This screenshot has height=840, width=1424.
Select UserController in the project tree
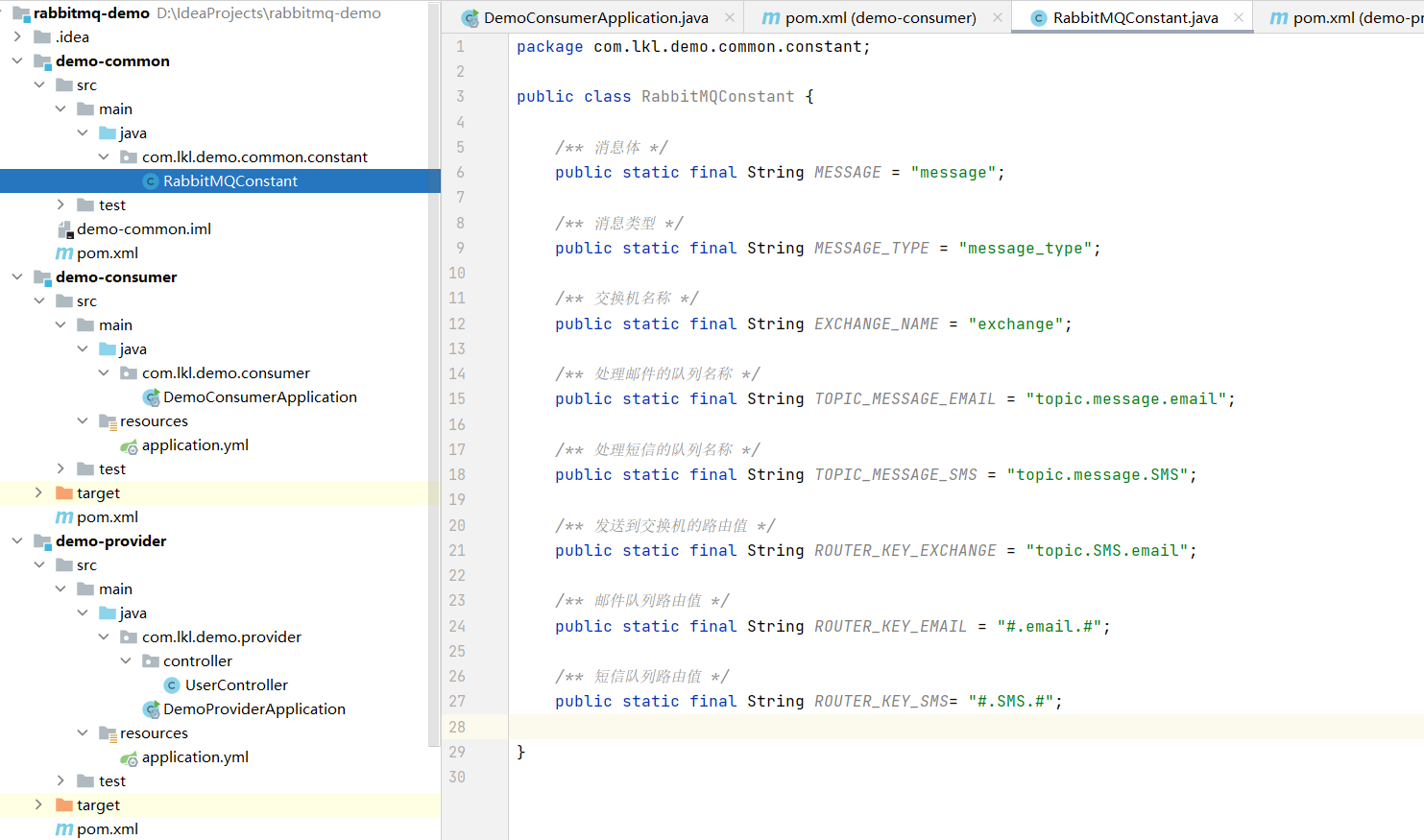(236, 685)
